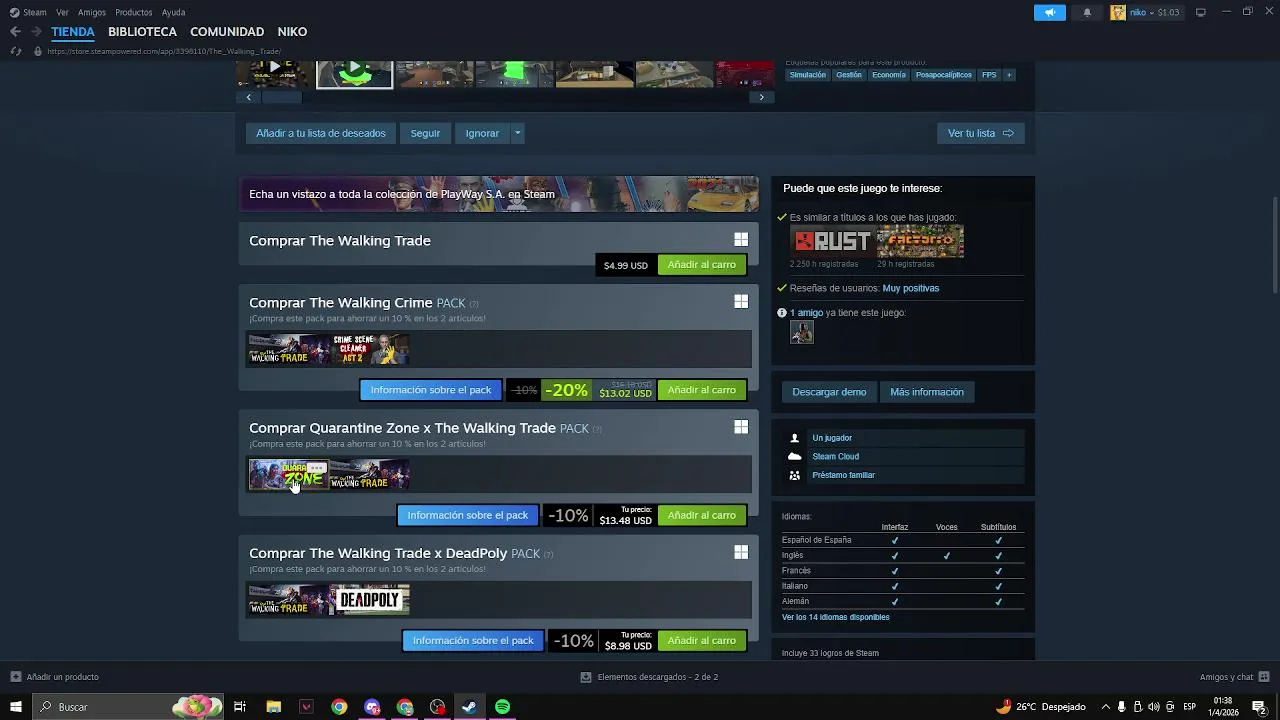Image resolution: width=1280 pixels, height=720 pixels.
Task: Add Quarantine Zone pack to cart
Action: pyautogui.click(x=702, y=515)
